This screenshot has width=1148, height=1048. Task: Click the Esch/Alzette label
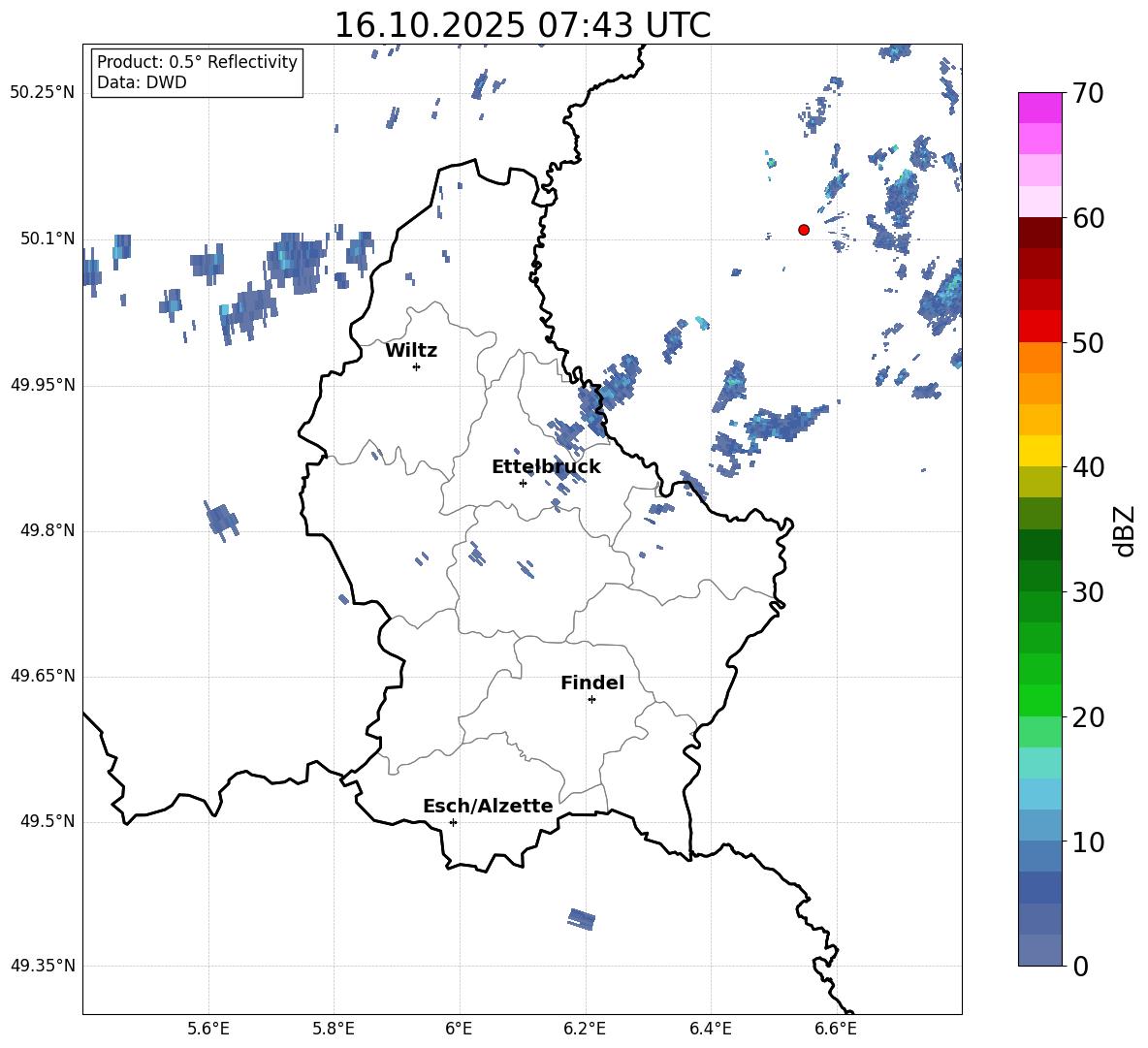pos(489,806)
